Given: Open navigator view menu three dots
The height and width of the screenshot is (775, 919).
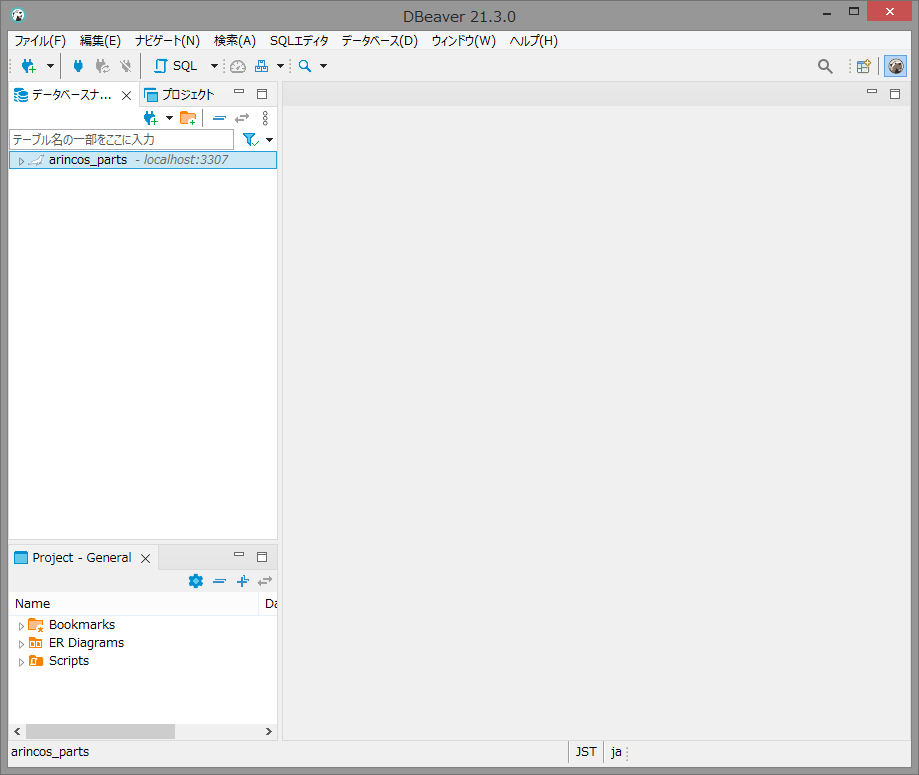Looking at the screenshot, I should (x=266, y=118).
